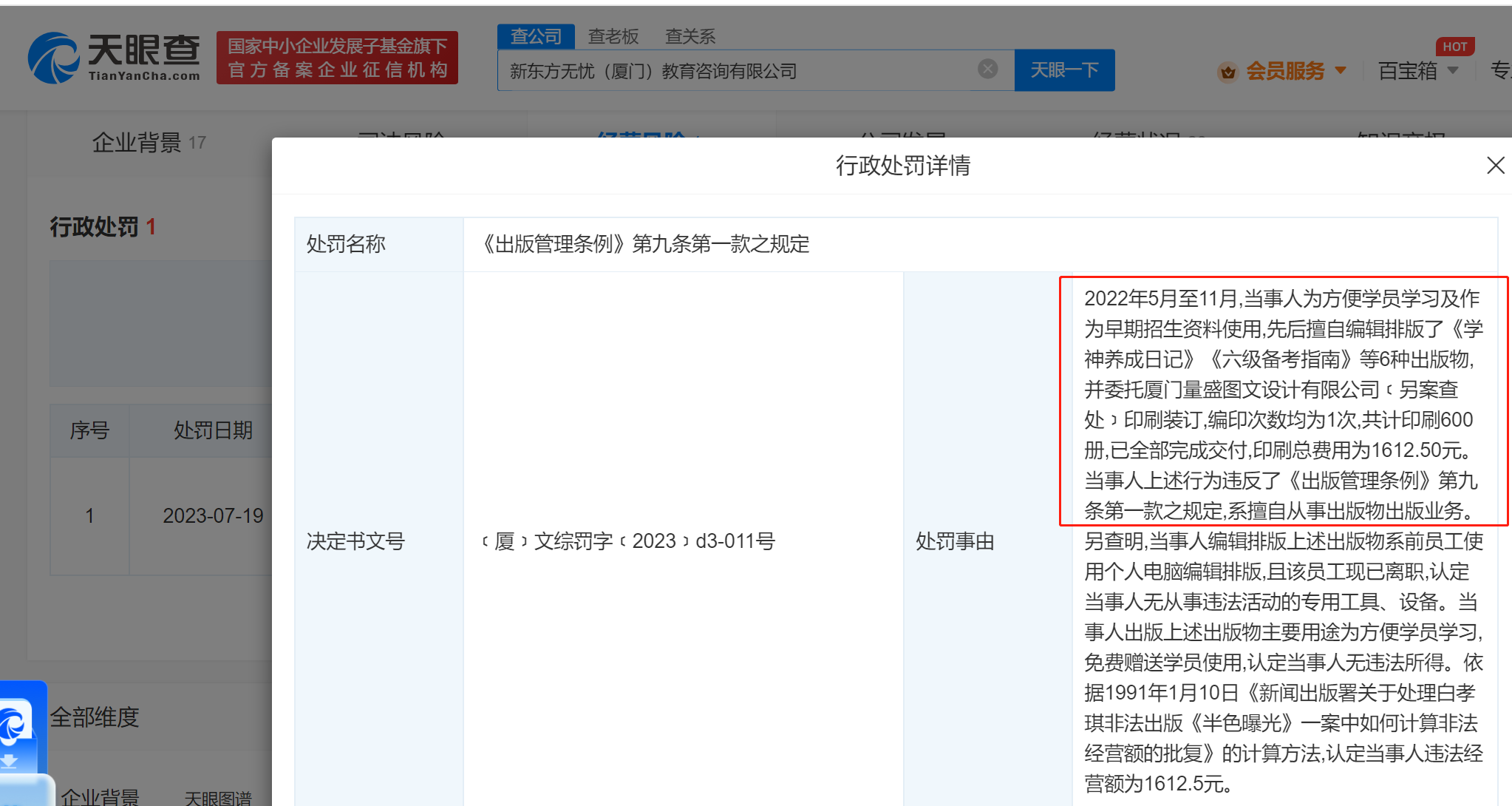Switch to the 查关系 search tab

(689, 36)
